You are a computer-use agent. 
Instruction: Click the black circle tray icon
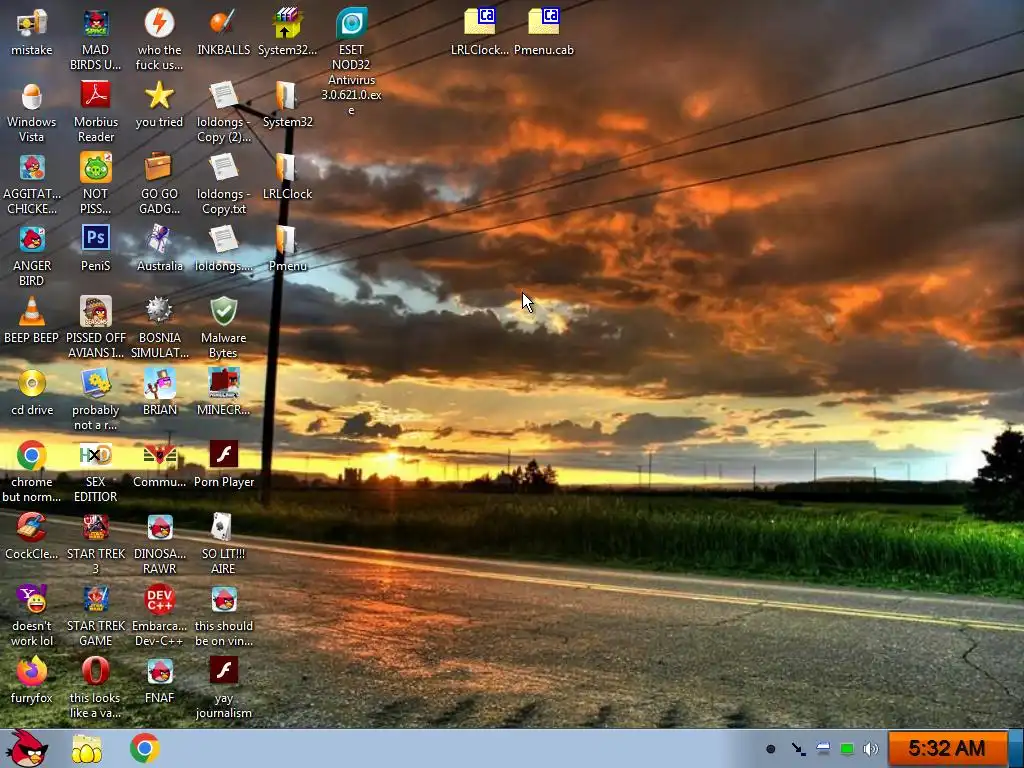tap(771, 749)
